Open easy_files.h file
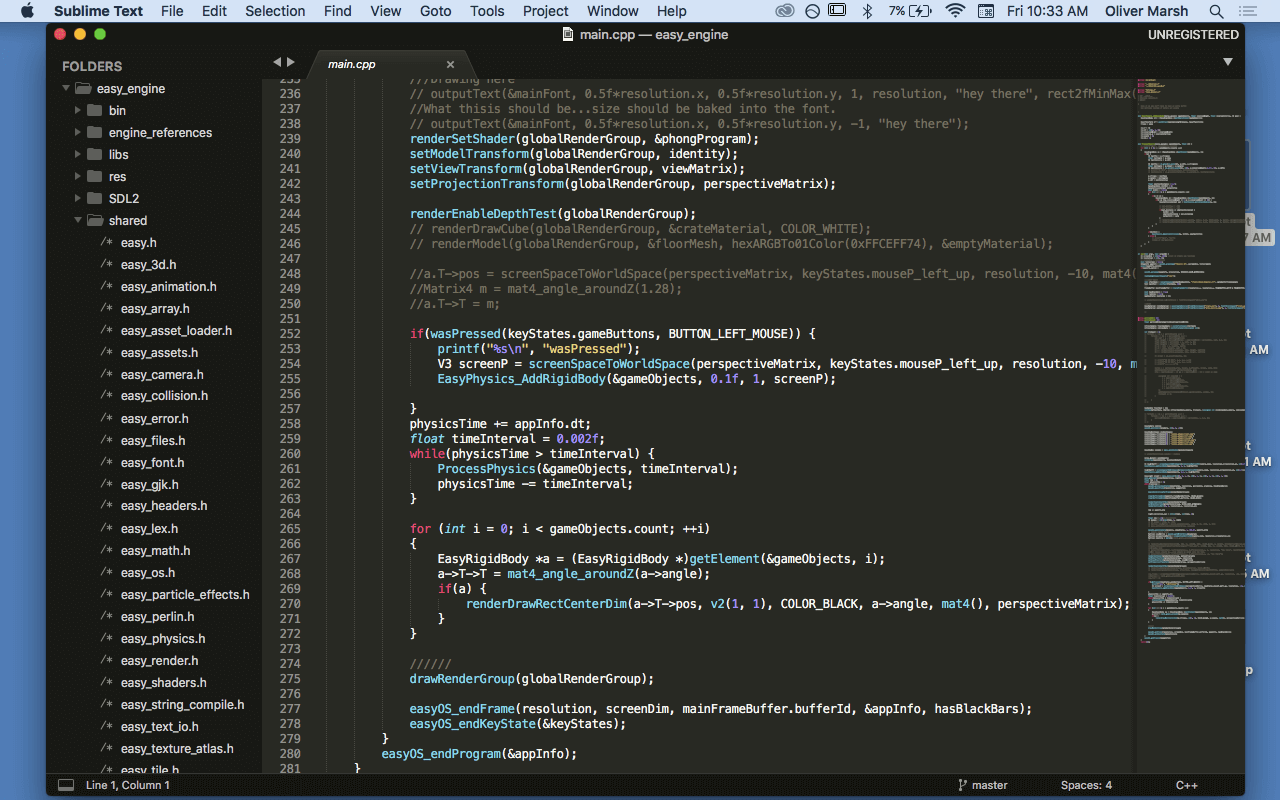 153,440
